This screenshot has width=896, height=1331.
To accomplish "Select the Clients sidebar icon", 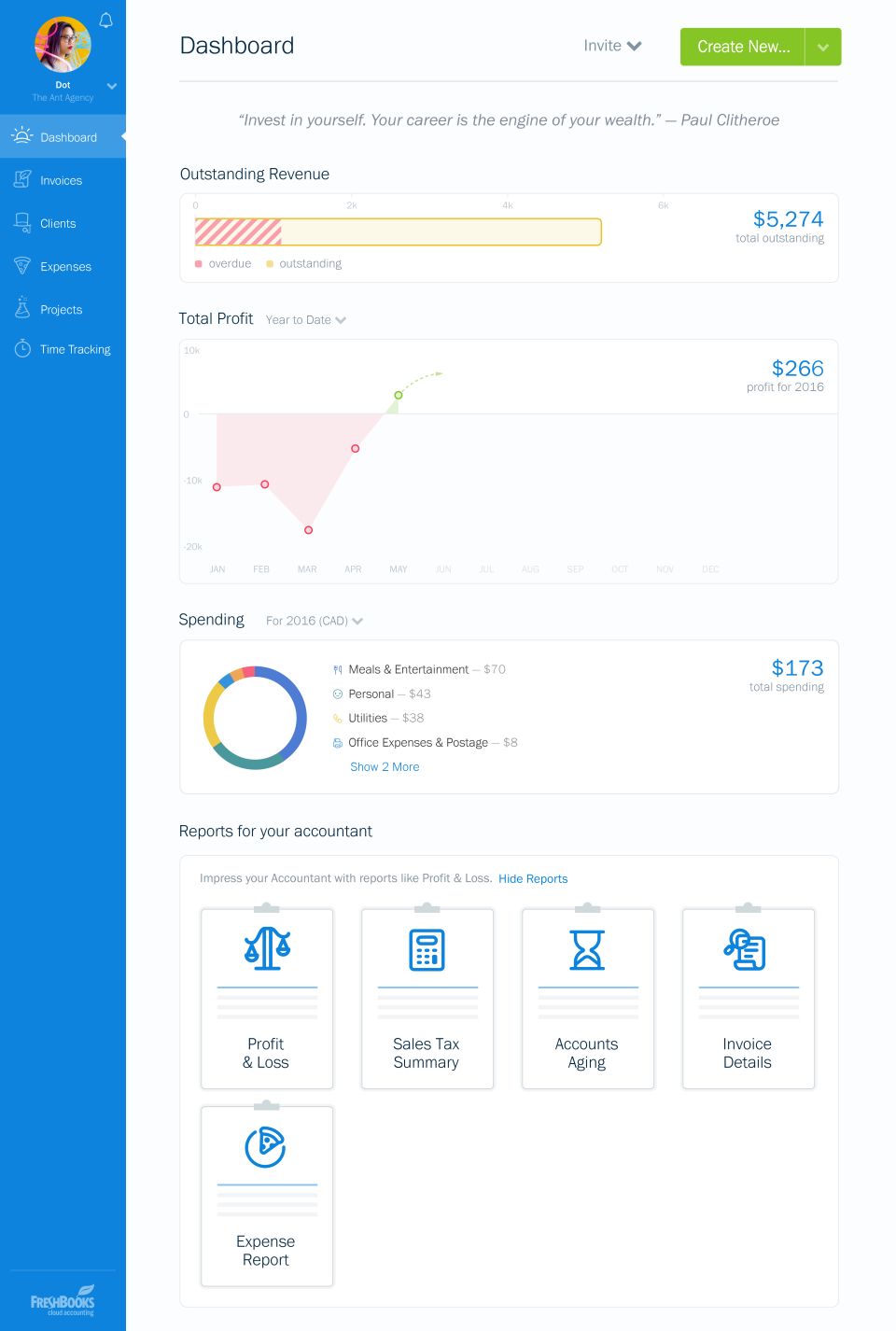I will pyautogui.click(x=22, y=222).
